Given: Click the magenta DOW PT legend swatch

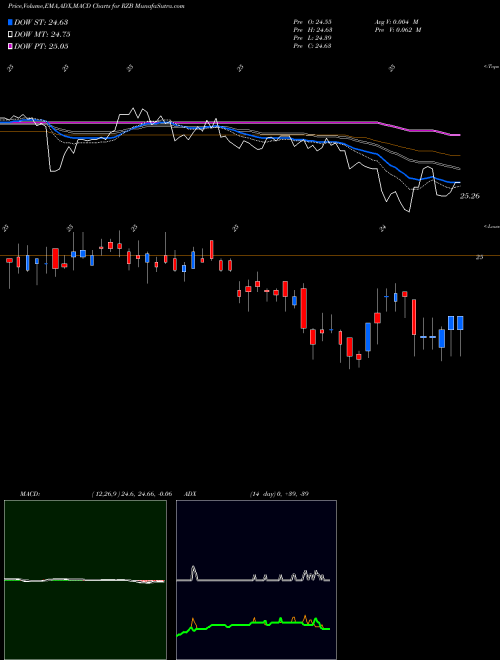Looking at the screenshot, I should 11,46.
